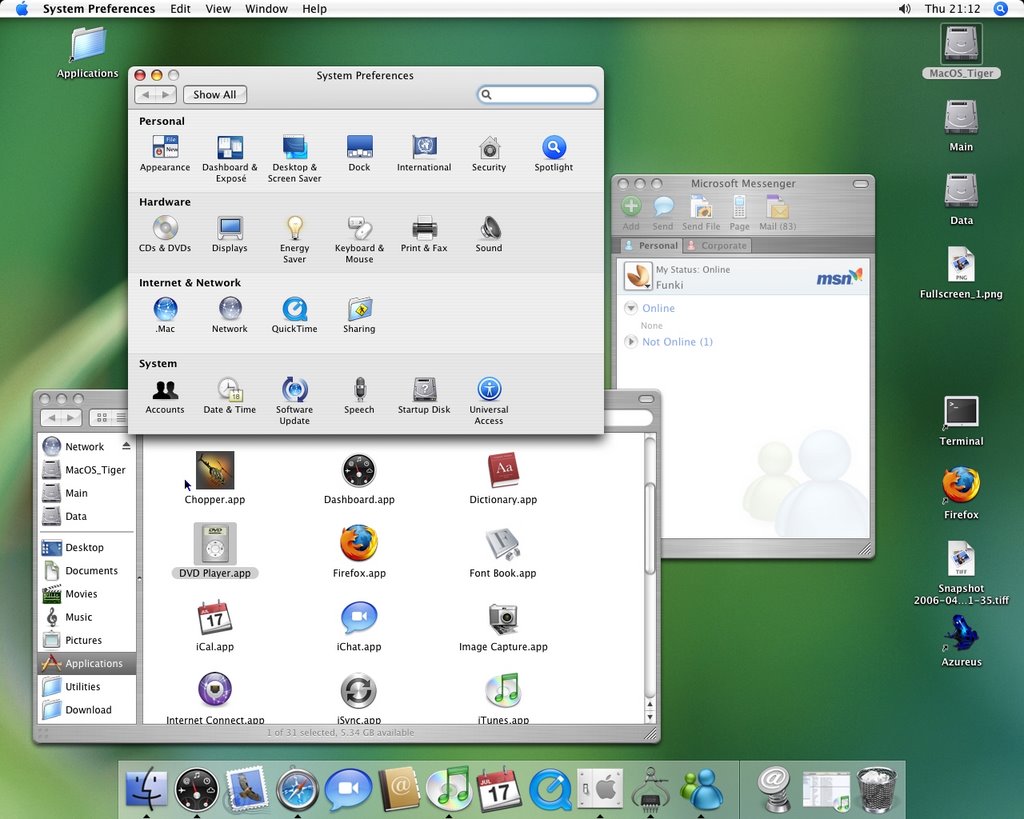The width and height of the screenshot is (1024, 819).
Task: Open Spotlight search in the menu bar
Action: click(x=1000, y=8)
